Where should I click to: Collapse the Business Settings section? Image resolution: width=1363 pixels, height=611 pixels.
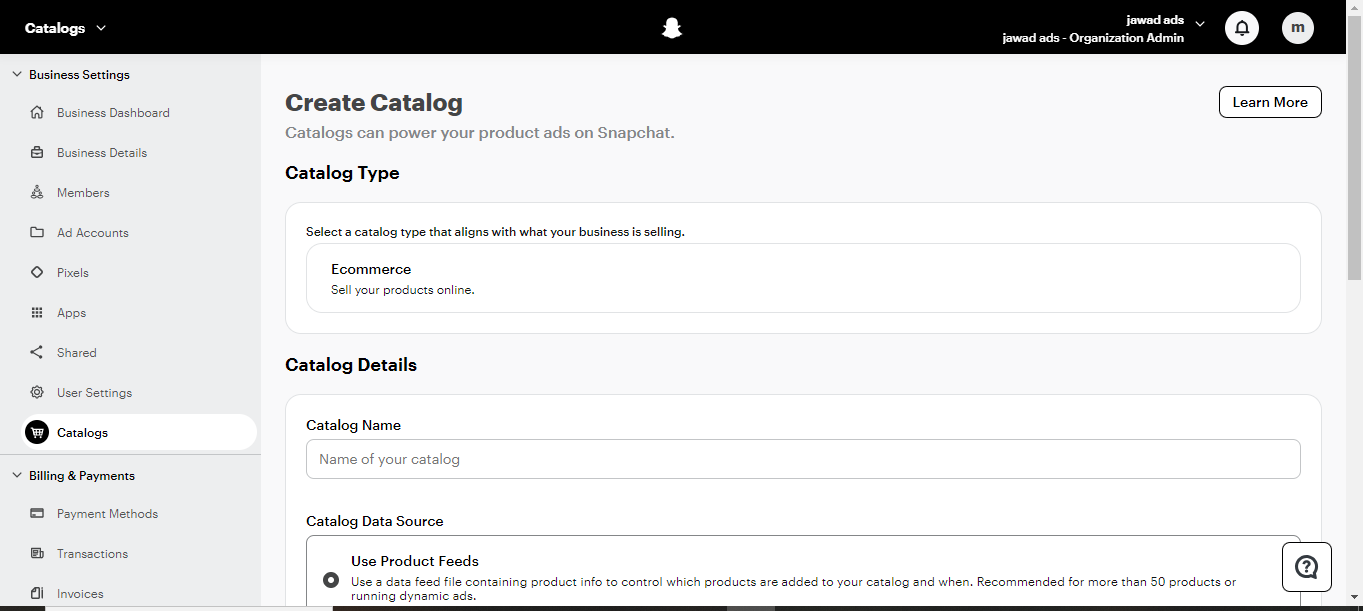pyautogui.click(x=16, y=75)
